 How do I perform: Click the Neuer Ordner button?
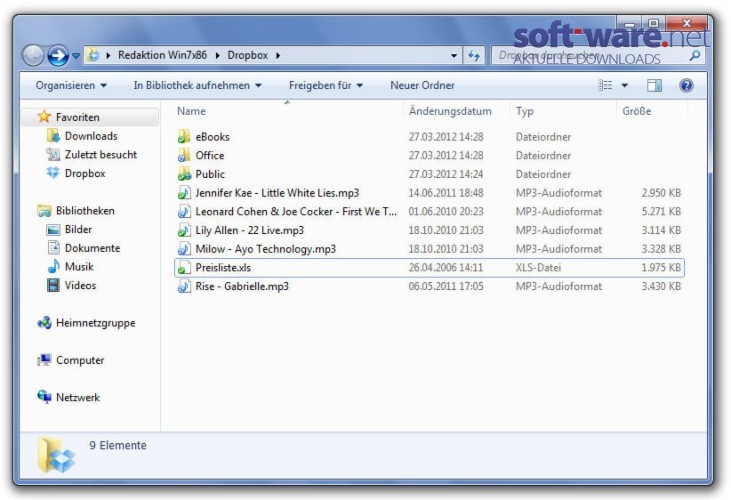[x=422, y=85]
